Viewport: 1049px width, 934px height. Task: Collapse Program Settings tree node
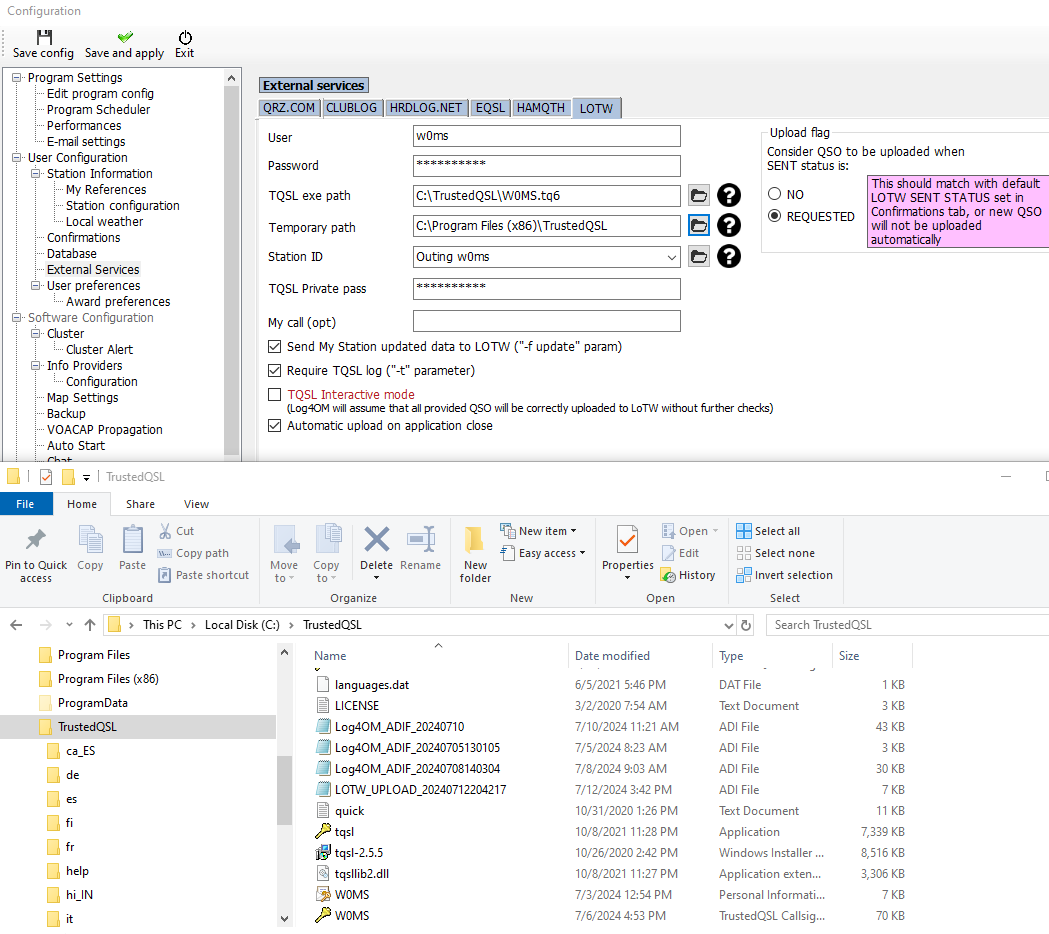pos(17,78)
